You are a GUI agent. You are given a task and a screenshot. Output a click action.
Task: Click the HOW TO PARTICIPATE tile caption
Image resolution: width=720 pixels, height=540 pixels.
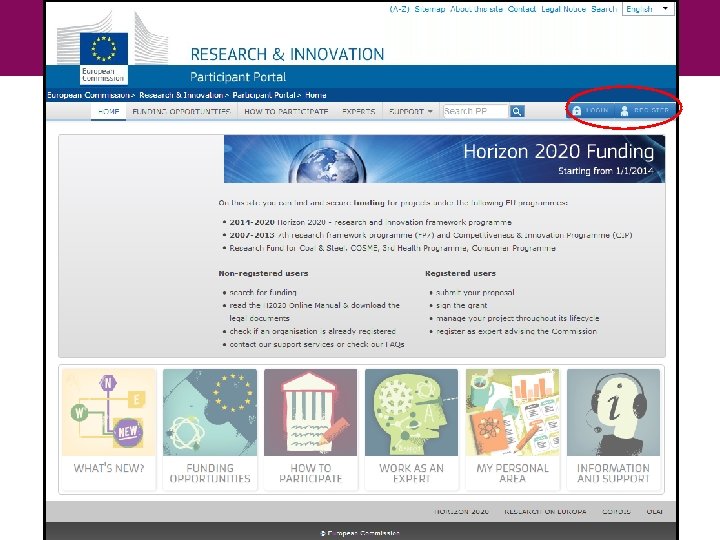[310, 473]
